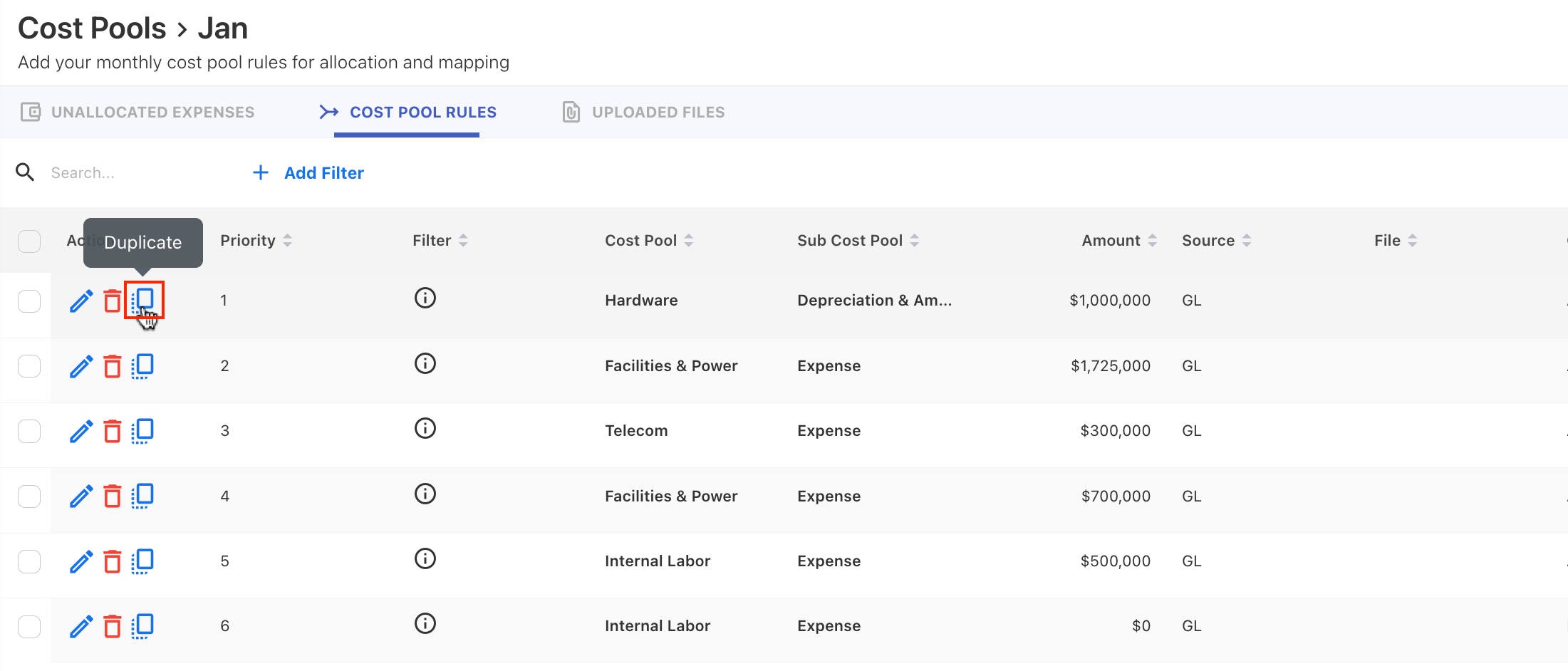The height and width of the screenshot is (671, 1568).
Task: Click the $700,000 amount cell
Action: (x=1116, y=496)
